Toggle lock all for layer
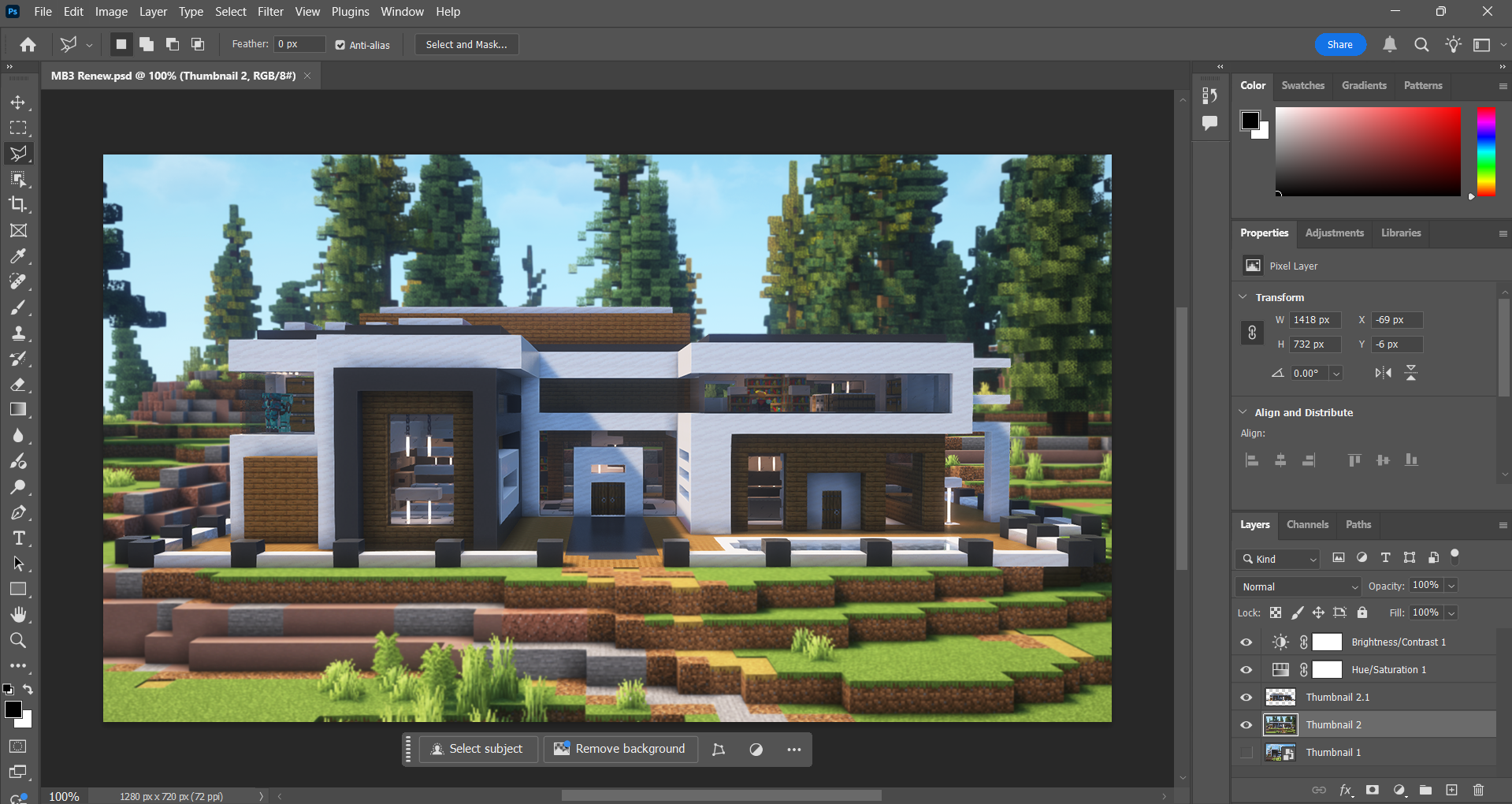This screenshot has width=1512, height=804. point(1362,612)
